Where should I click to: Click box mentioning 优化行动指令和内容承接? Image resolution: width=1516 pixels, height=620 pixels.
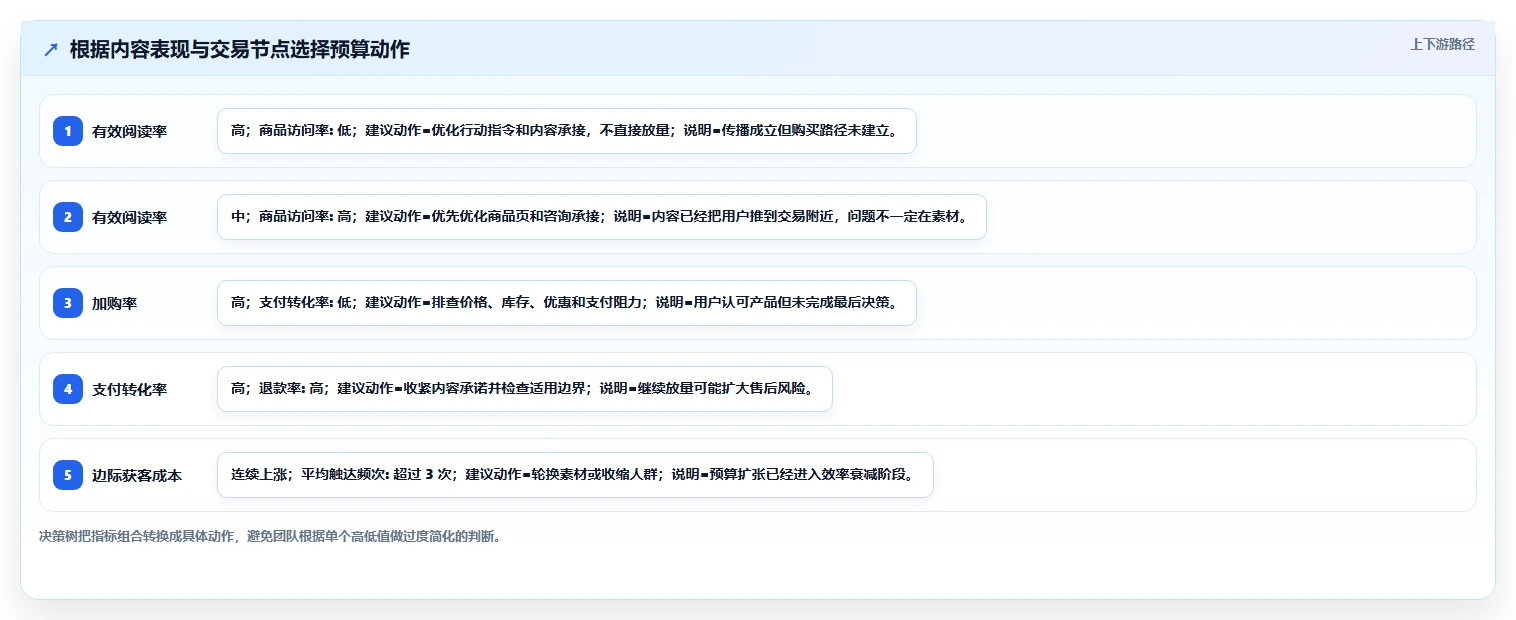coord(567,131)
